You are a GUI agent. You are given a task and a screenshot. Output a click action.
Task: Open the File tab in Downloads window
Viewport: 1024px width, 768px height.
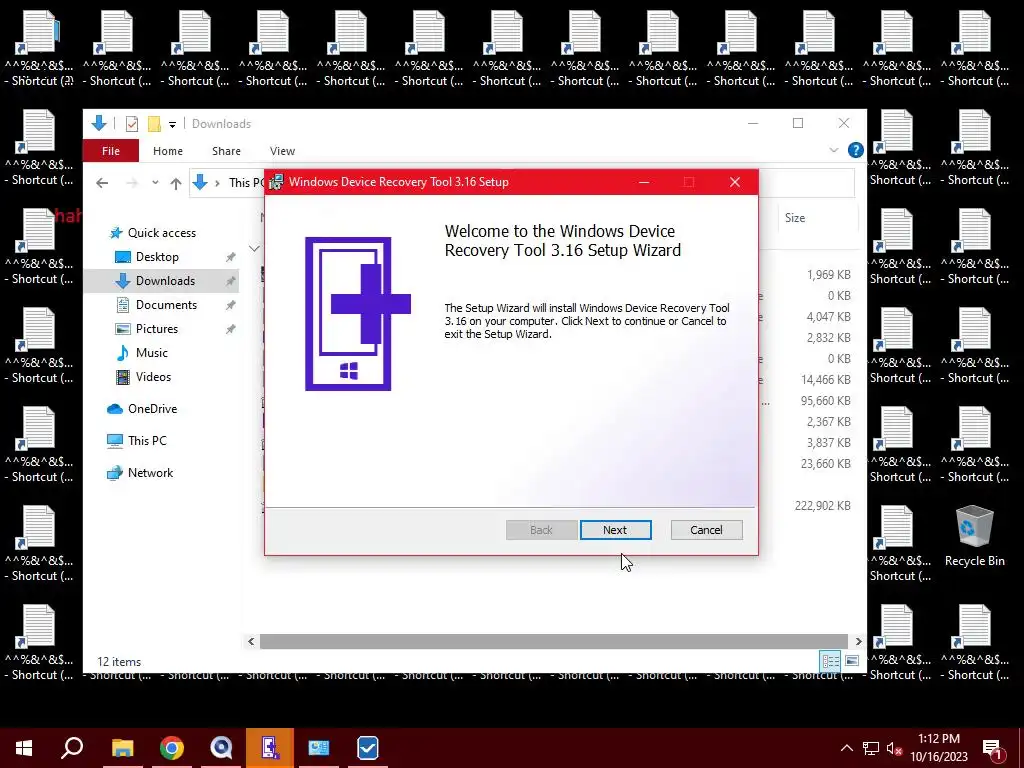coord(110,151)
